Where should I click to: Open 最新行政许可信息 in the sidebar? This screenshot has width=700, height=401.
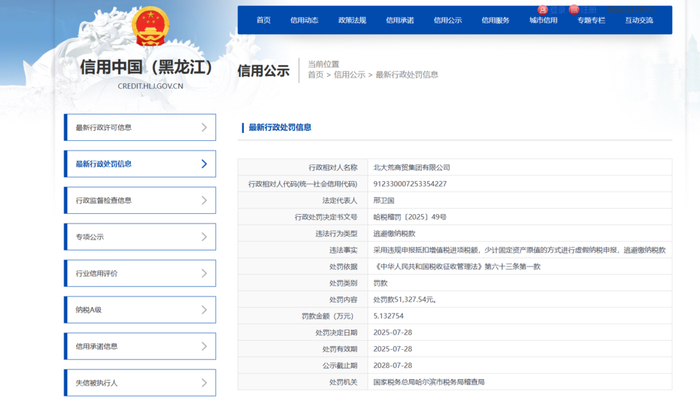tap(140, 127)
